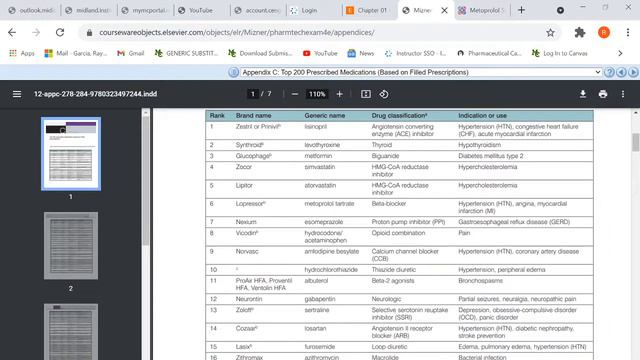
Task: Click the Lipitor brand name cell
Action: (x=244, y=185)
